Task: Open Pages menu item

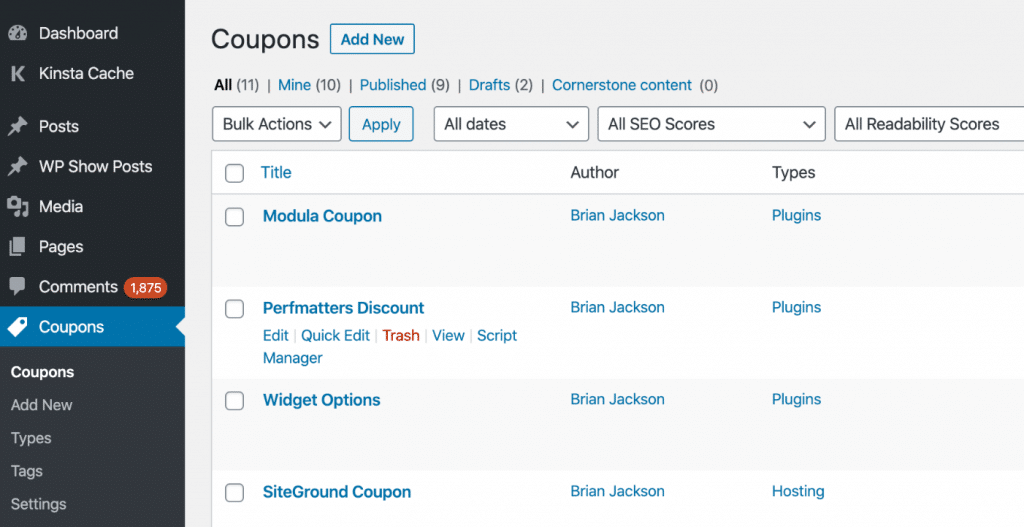Action: click(61, 247)
